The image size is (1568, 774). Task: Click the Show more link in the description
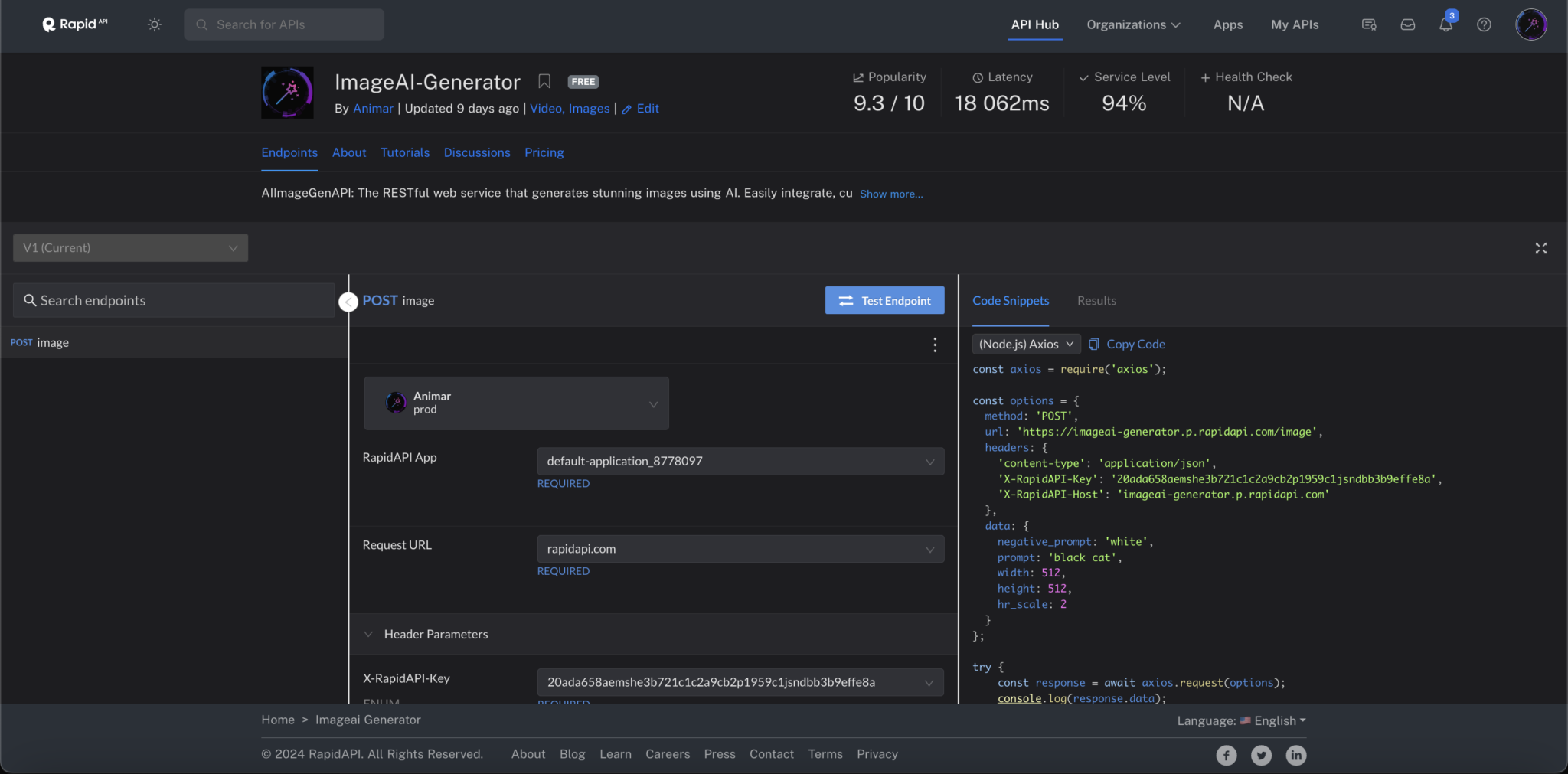(890, 194)
